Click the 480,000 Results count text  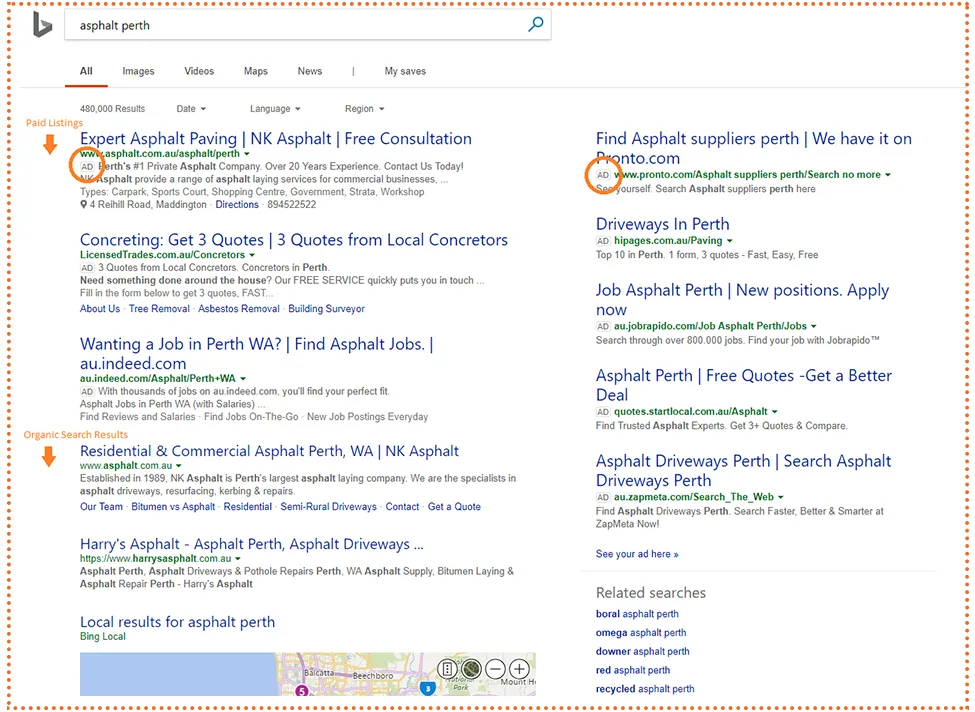coord(113,109)
